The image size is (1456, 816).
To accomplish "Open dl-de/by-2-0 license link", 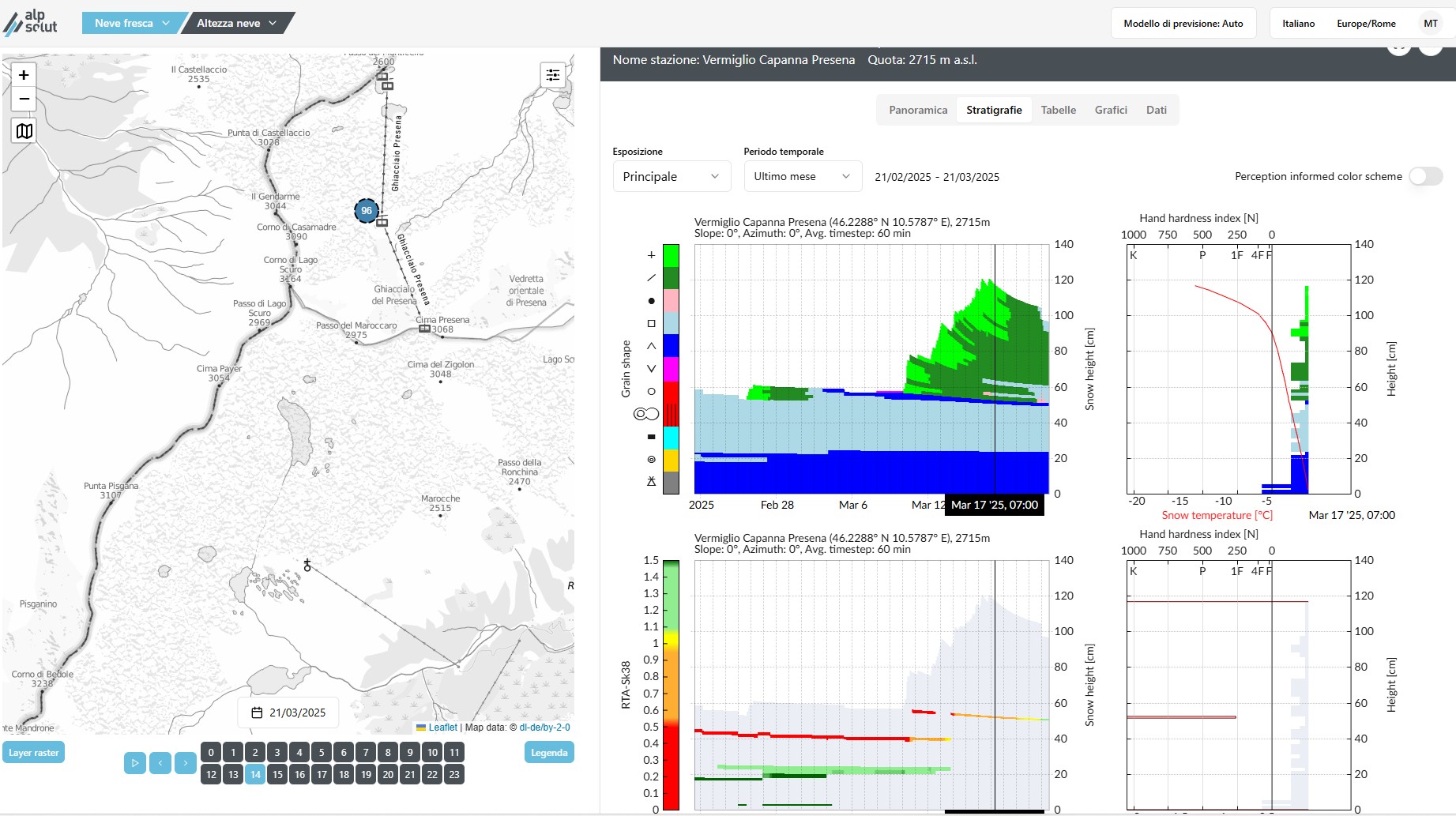I will pos(544,728).
